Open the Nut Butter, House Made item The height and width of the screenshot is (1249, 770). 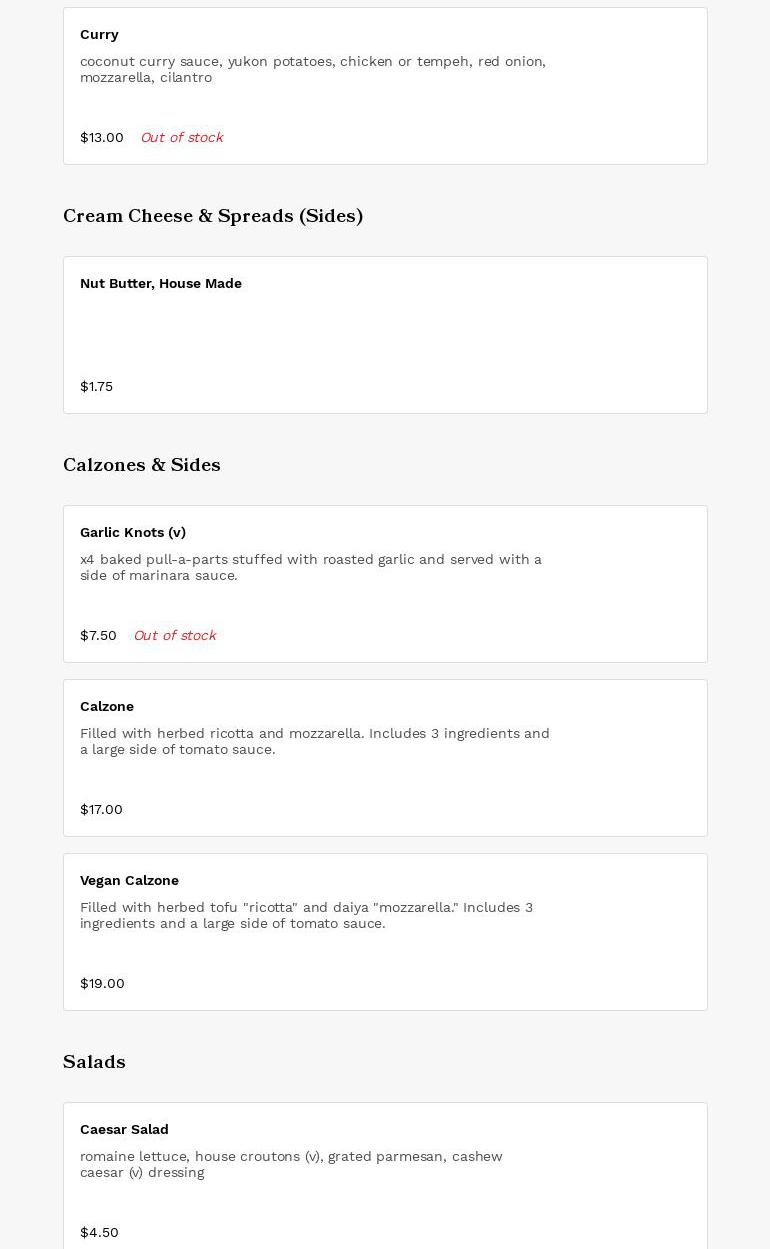click(x=161, y=284)
